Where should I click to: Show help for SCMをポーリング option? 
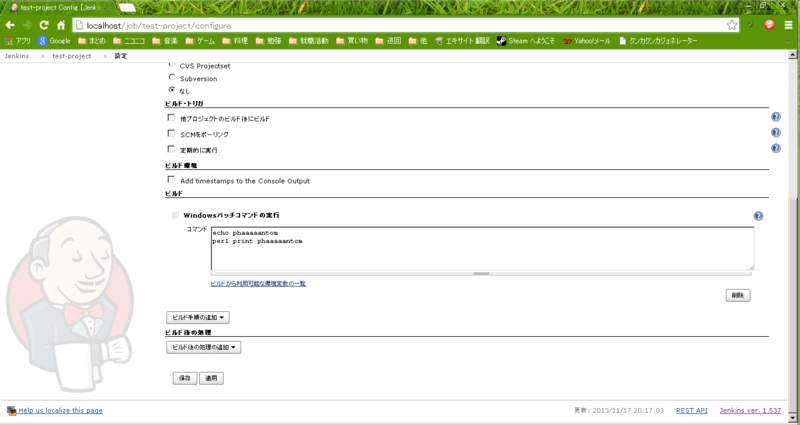[x=776, y=133]
